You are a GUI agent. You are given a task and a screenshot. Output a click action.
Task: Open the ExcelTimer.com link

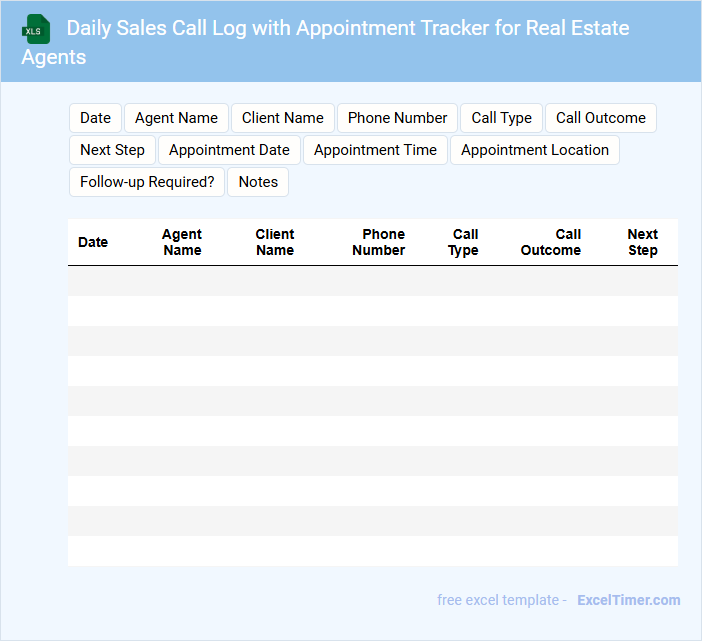pos(628,600)
